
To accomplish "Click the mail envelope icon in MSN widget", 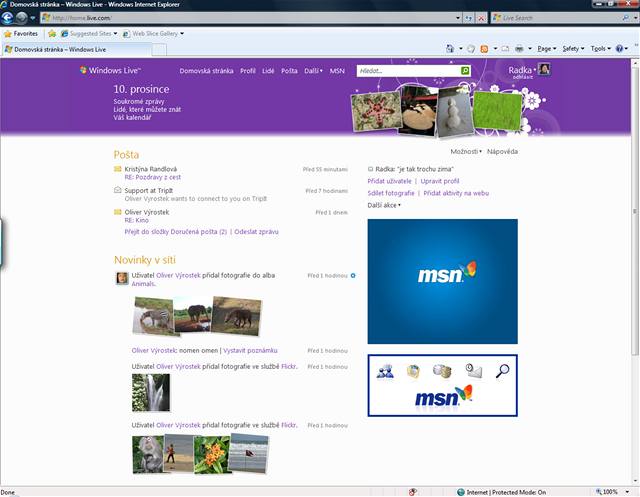I will 473,372.
